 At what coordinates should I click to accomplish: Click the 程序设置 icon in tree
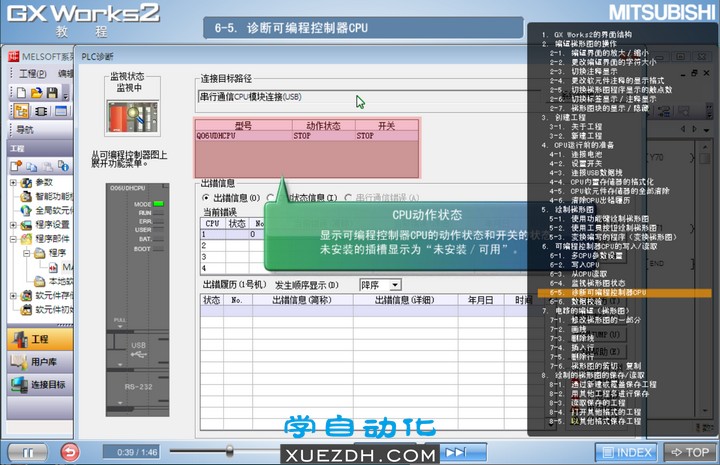(27, 224)
